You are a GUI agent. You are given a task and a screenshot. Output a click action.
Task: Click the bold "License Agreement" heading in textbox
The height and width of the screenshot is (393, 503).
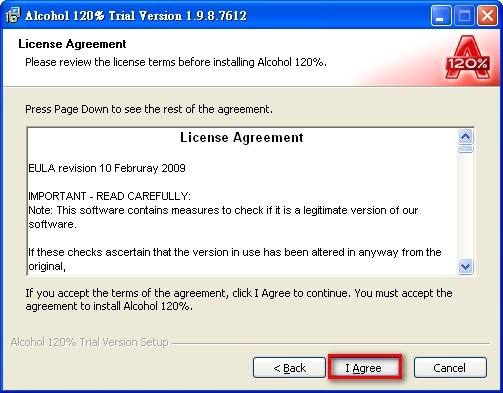pos(242,137)
